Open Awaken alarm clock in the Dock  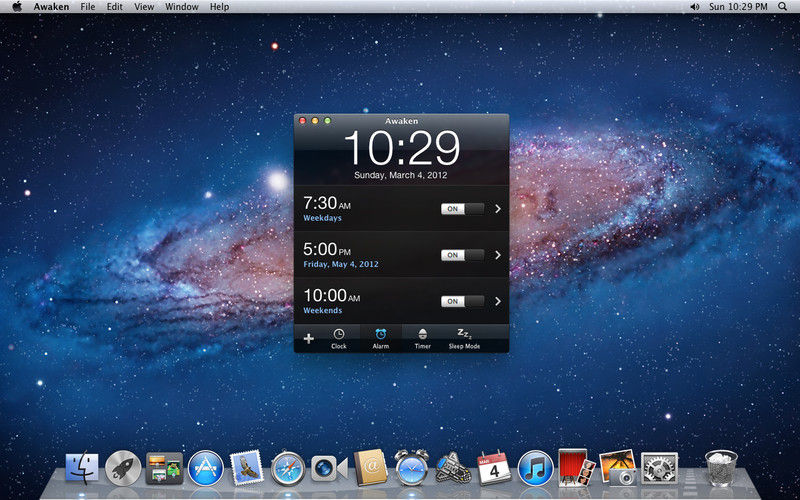(x=412, y=467)
